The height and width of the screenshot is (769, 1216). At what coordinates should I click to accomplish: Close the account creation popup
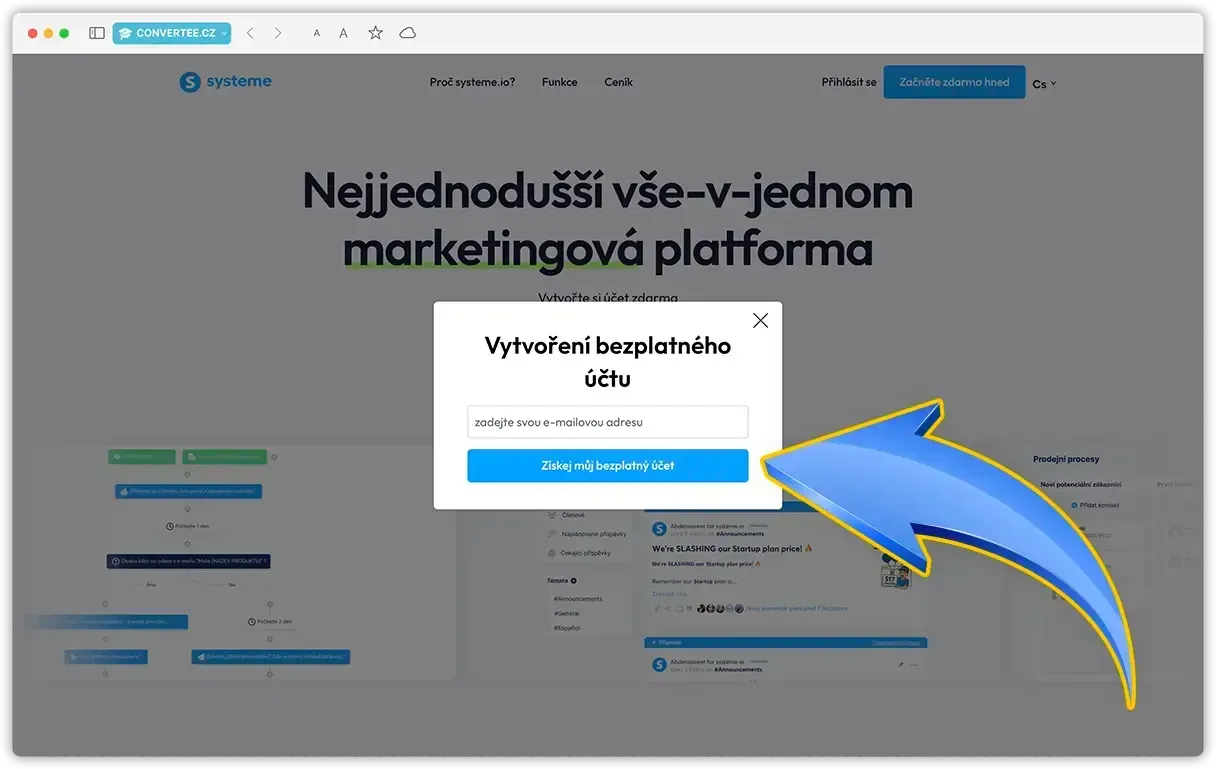[x=760, y=320]
